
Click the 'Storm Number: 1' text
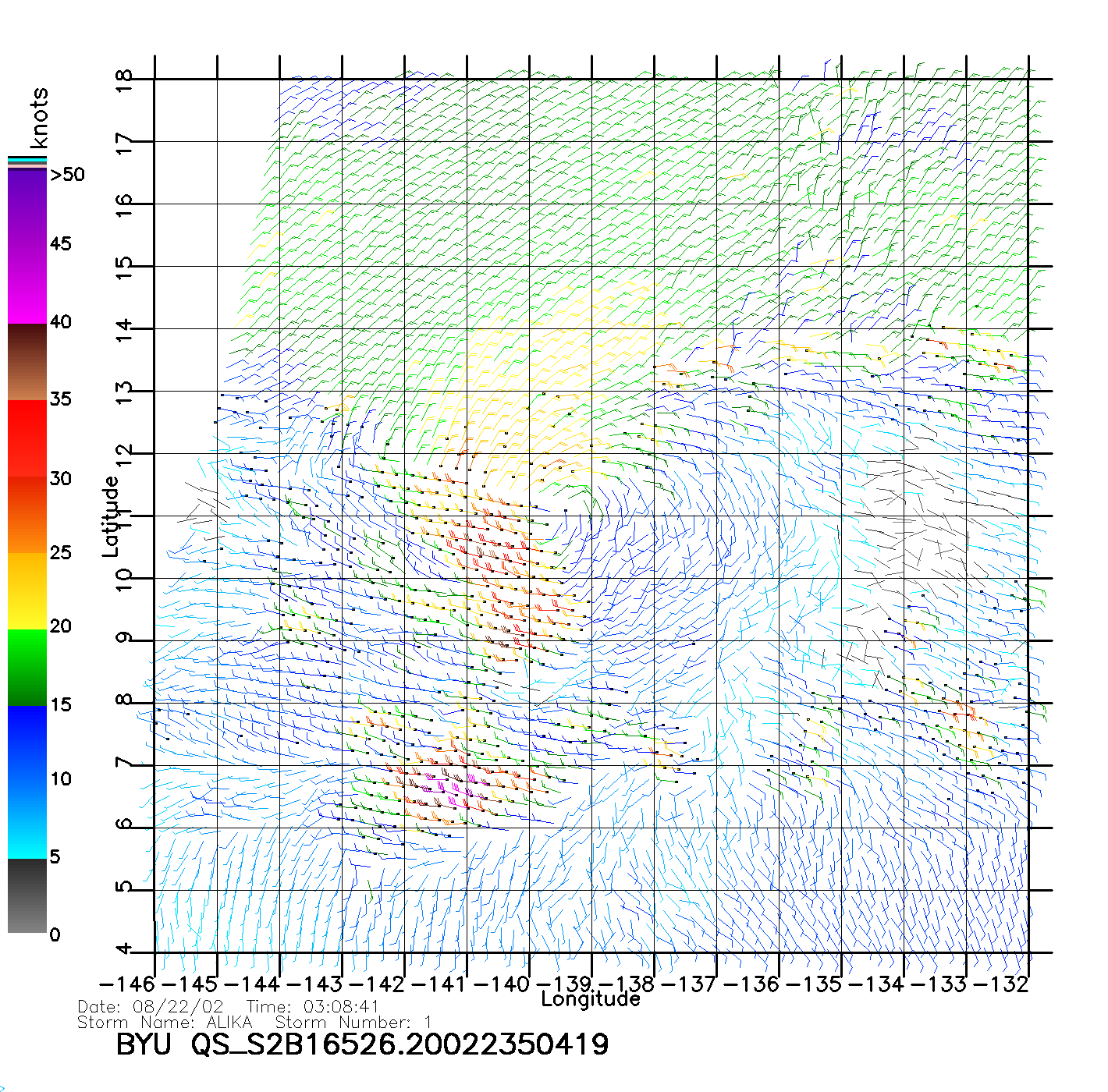click(x=353, y=1022)
